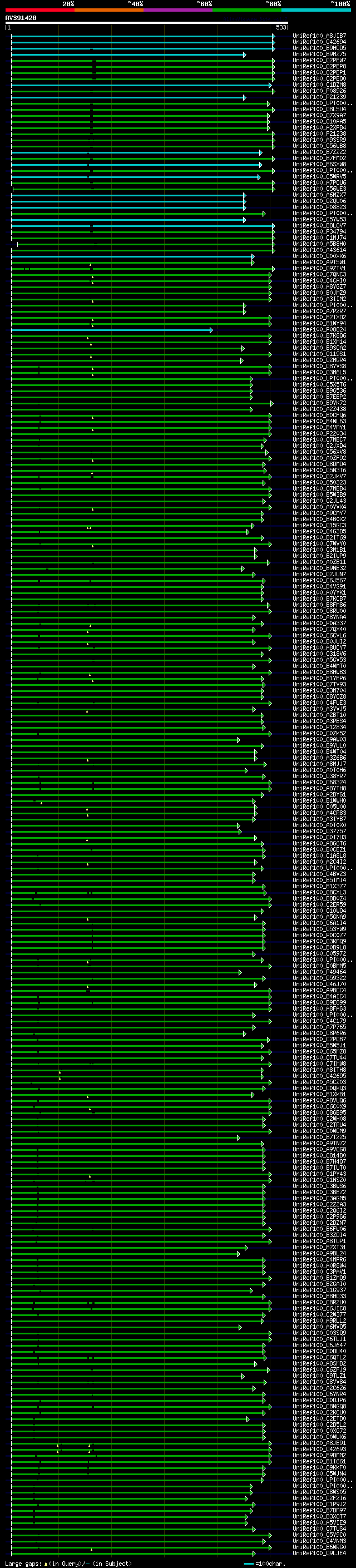Open hit UniRef100_A8JIB7
Image resolution: width=356 pixels, height=1568 pixels.
point(319,36)
